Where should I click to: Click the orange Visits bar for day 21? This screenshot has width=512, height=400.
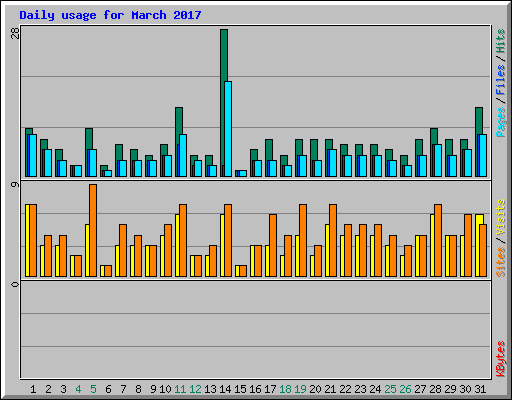point(333,240)
